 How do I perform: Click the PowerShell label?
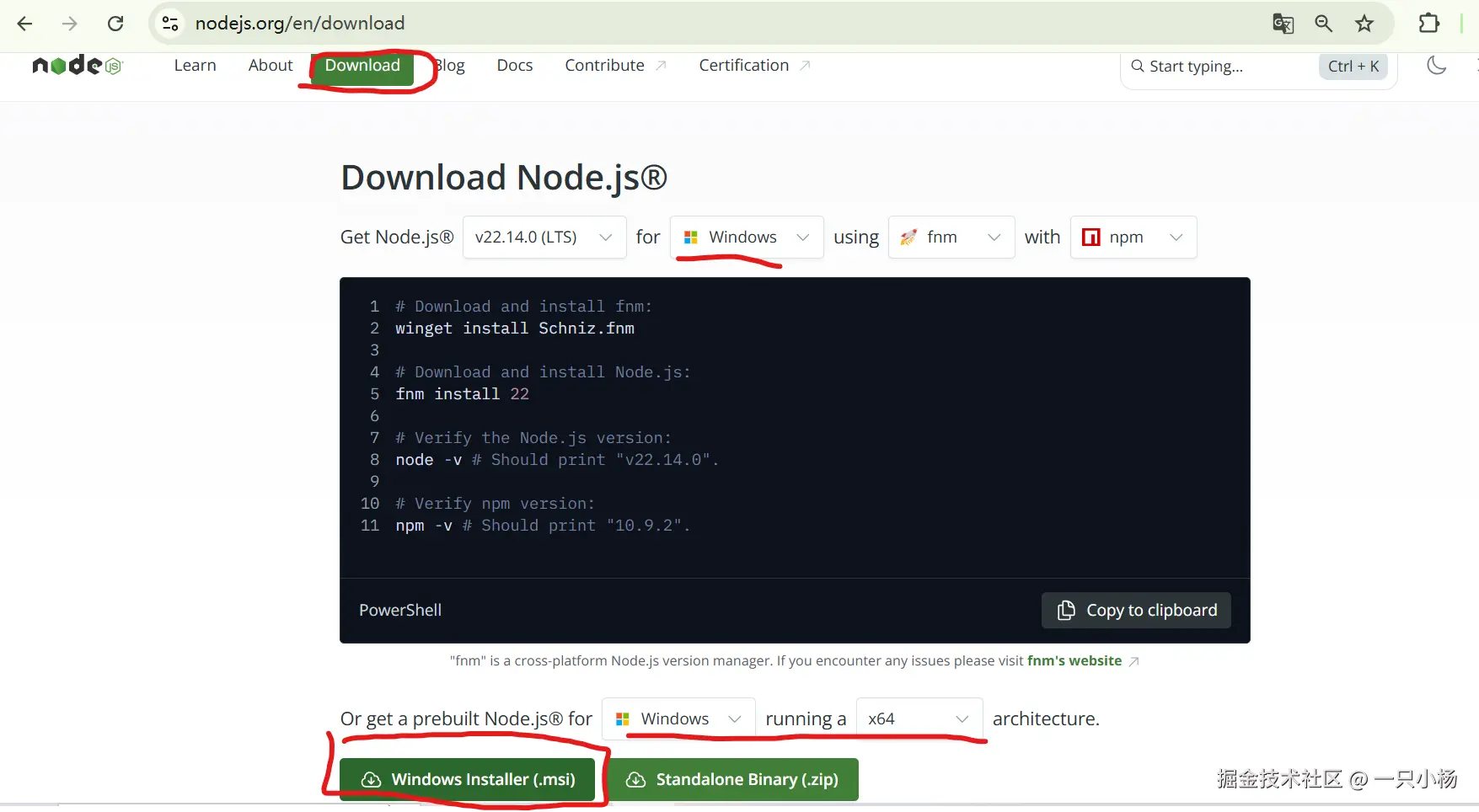(400, 611)
